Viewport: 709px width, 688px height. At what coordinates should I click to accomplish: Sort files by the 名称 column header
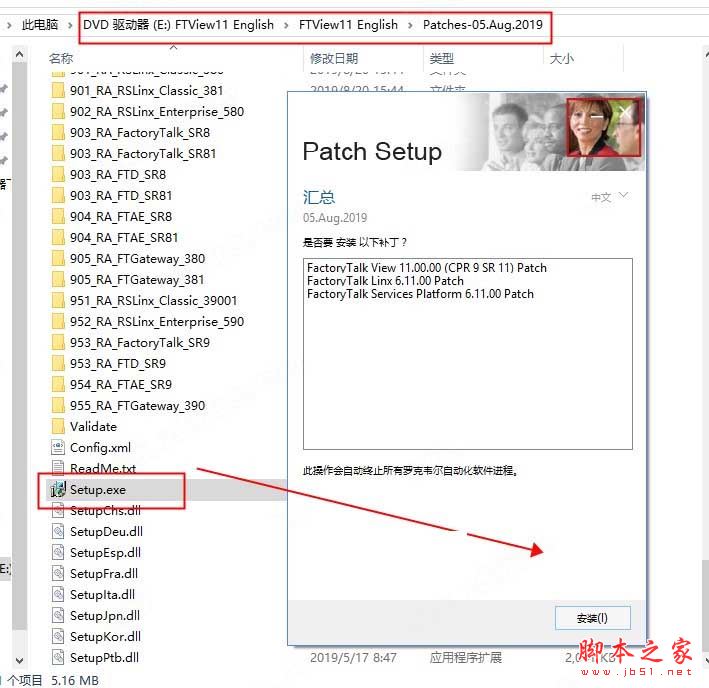[61, 58]
